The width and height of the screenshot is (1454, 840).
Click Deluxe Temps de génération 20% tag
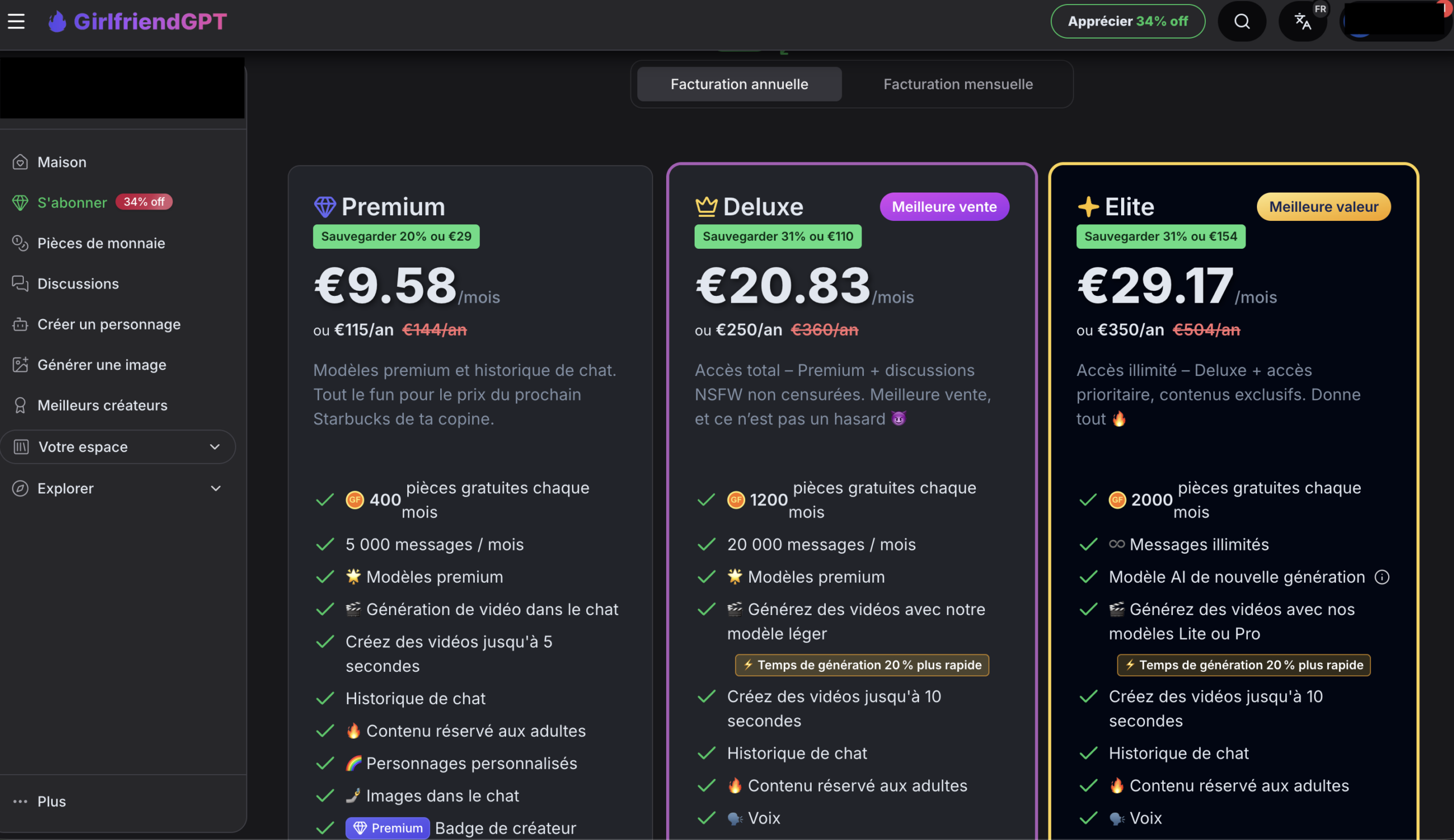coord(862,665)
